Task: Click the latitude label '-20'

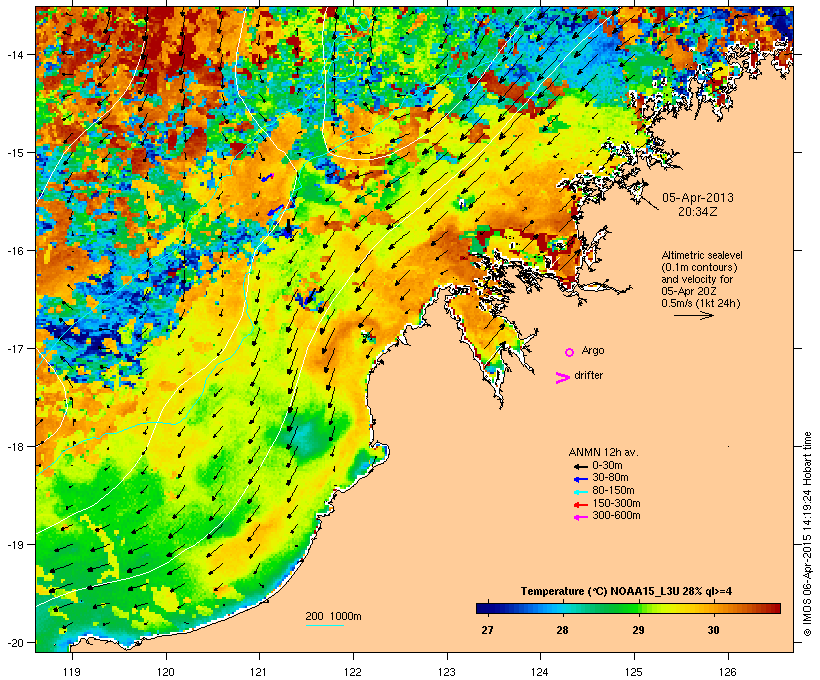Action: (x=14, y=642)
